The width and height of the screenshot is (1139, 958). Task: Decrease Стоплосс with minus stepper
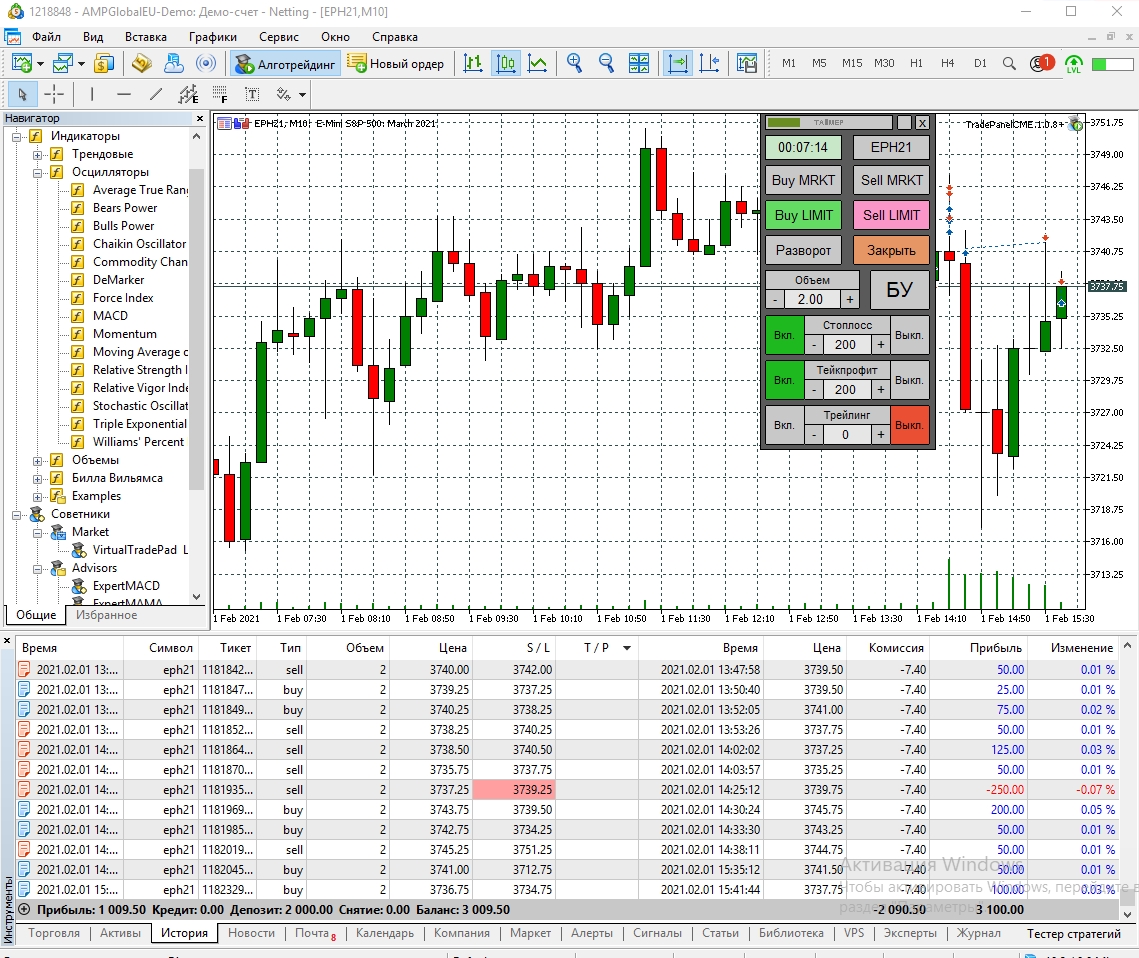point(814,344)
